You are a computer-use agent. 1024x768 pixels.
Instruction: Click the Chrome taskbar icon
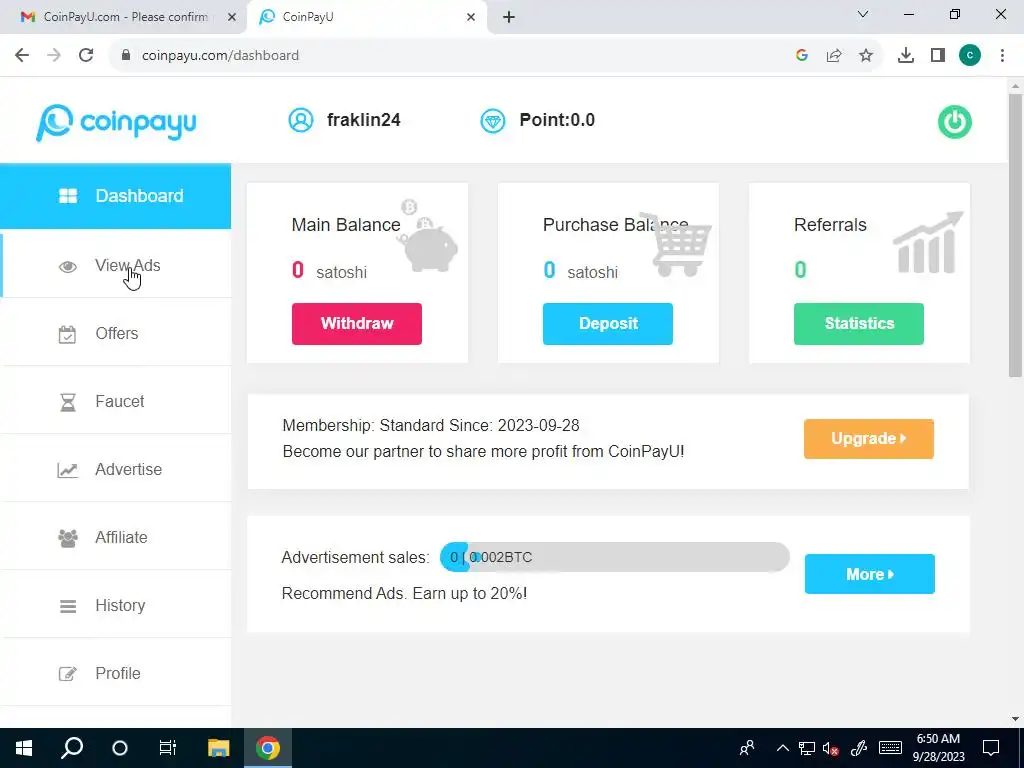(268, 748)
